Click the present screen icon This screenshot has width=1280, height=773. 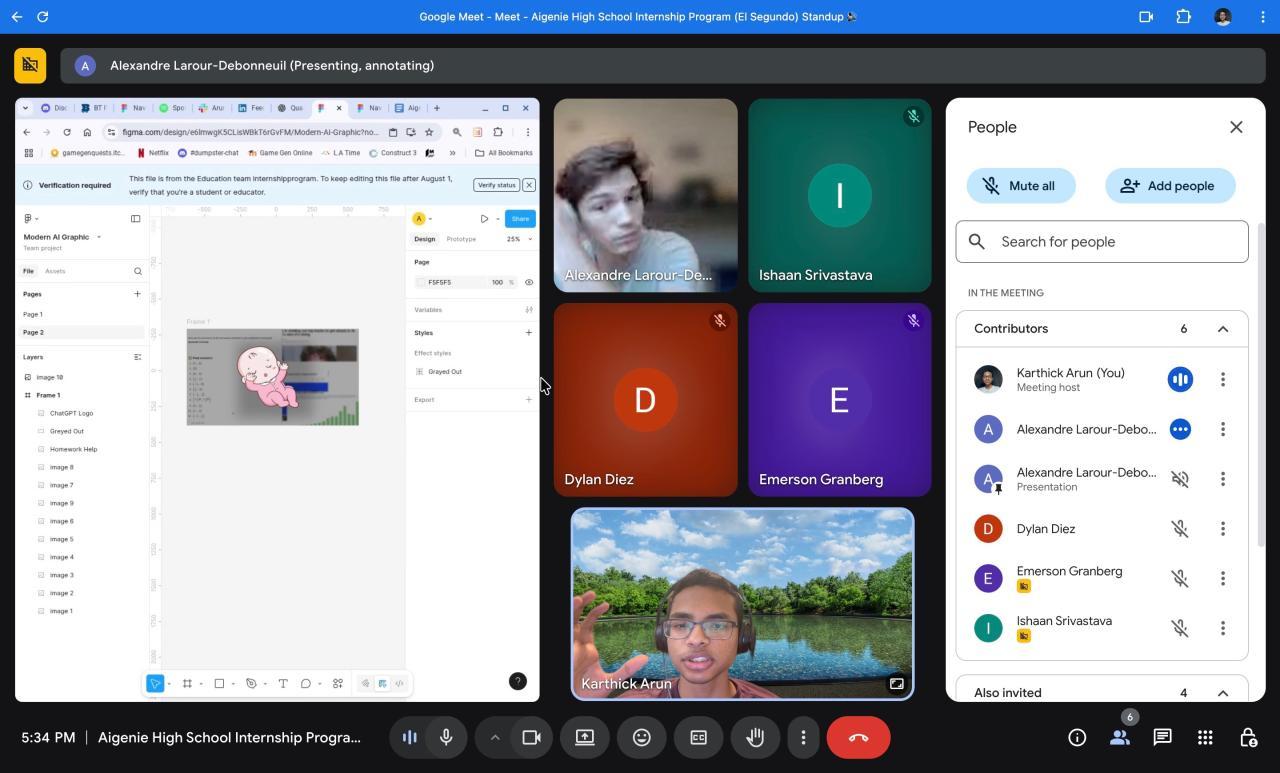(x=585, y=738)
